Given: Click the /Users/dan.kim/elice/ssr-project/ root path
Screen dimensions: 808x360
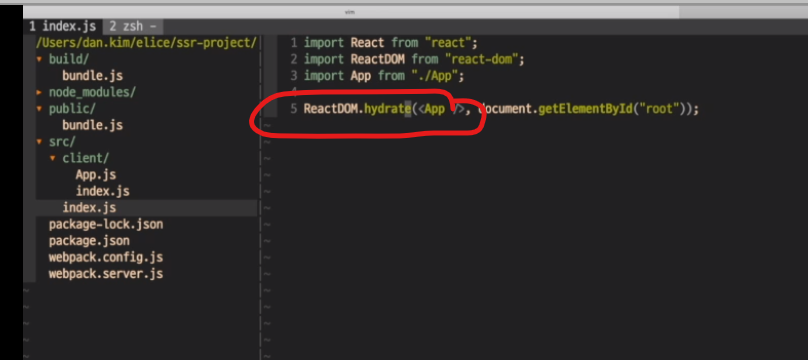Looking at the screenshot, I should coord(146,43).
